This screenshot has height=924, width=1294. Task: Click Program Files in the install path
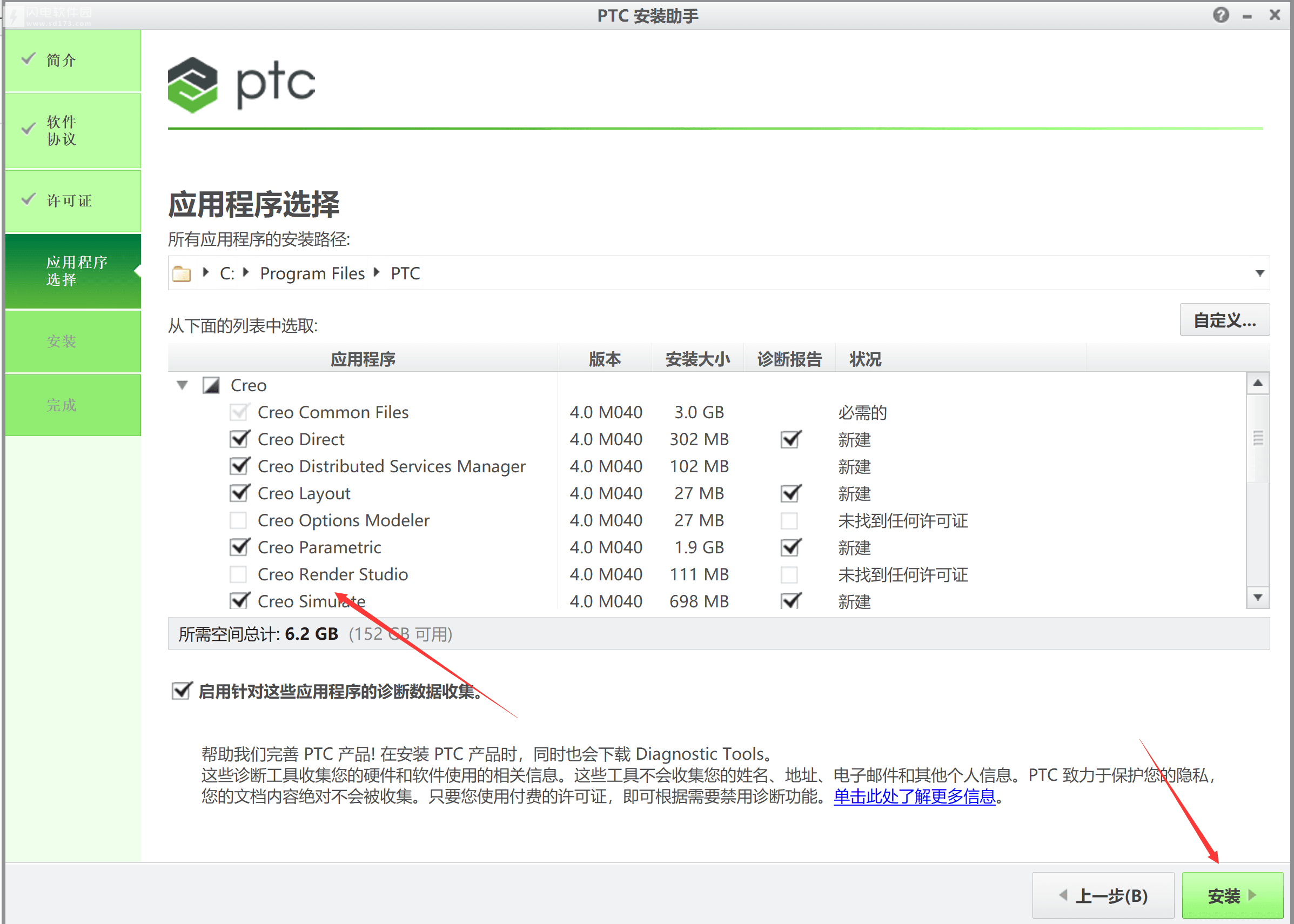[x=312, y=273]
